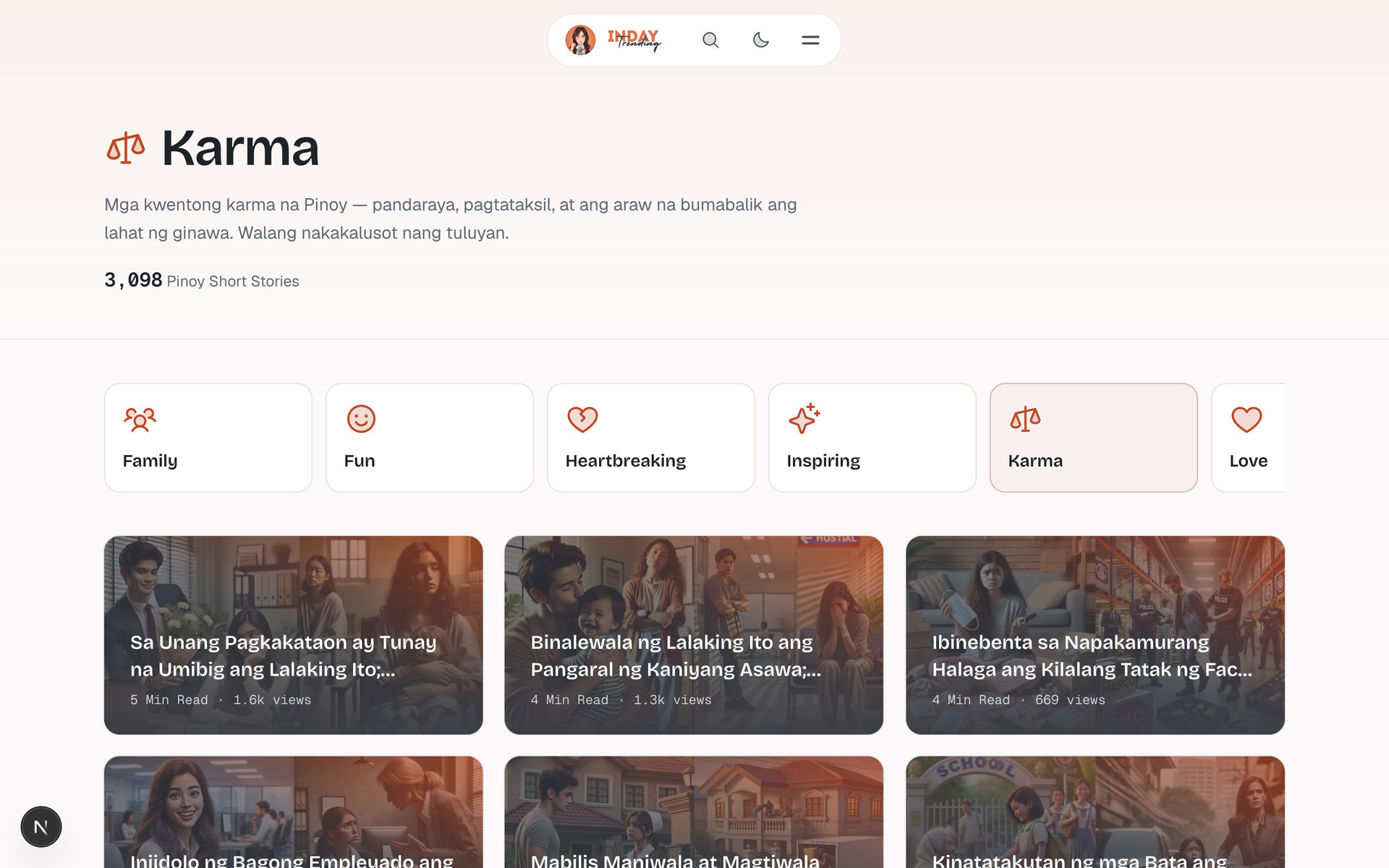The width and height of the screenshot is (1389, 868).
Task: Click the Karma scales icon in category card
Action: tap(1025, 419)
